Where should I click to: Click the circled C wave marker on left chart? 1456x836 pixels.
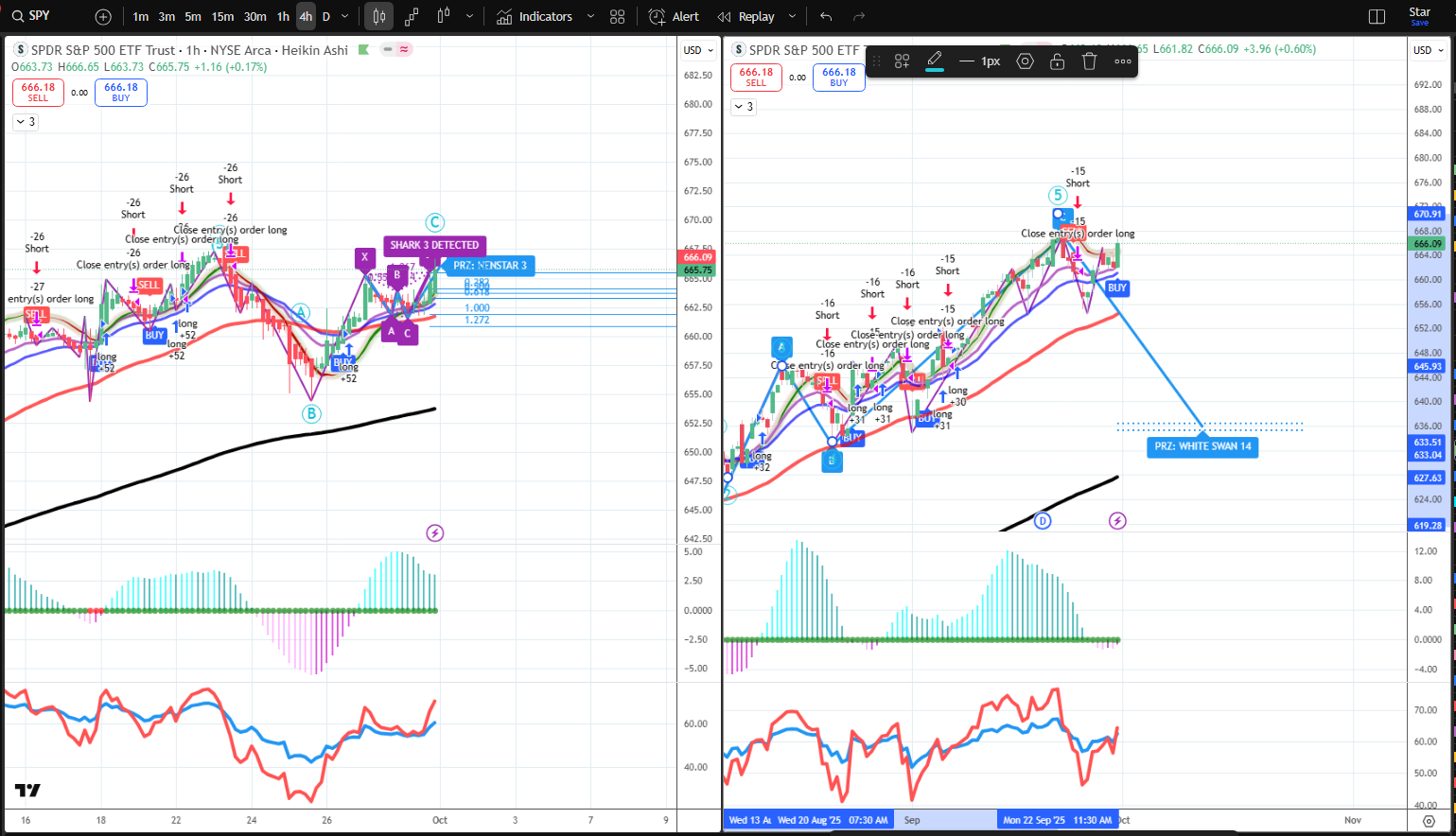pos(434,222)
